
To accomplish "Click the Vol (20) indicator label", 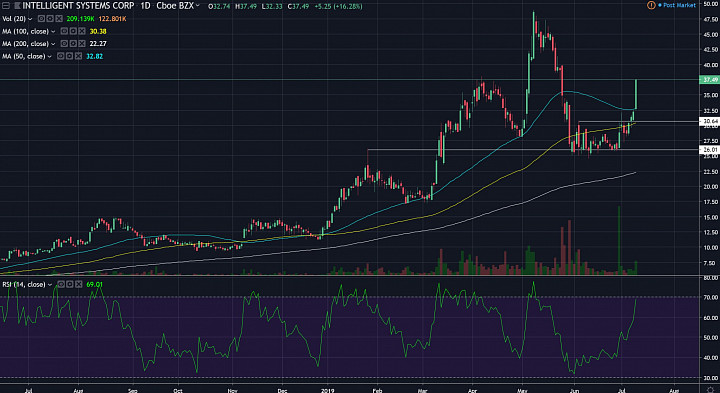I will coord(14,19).
